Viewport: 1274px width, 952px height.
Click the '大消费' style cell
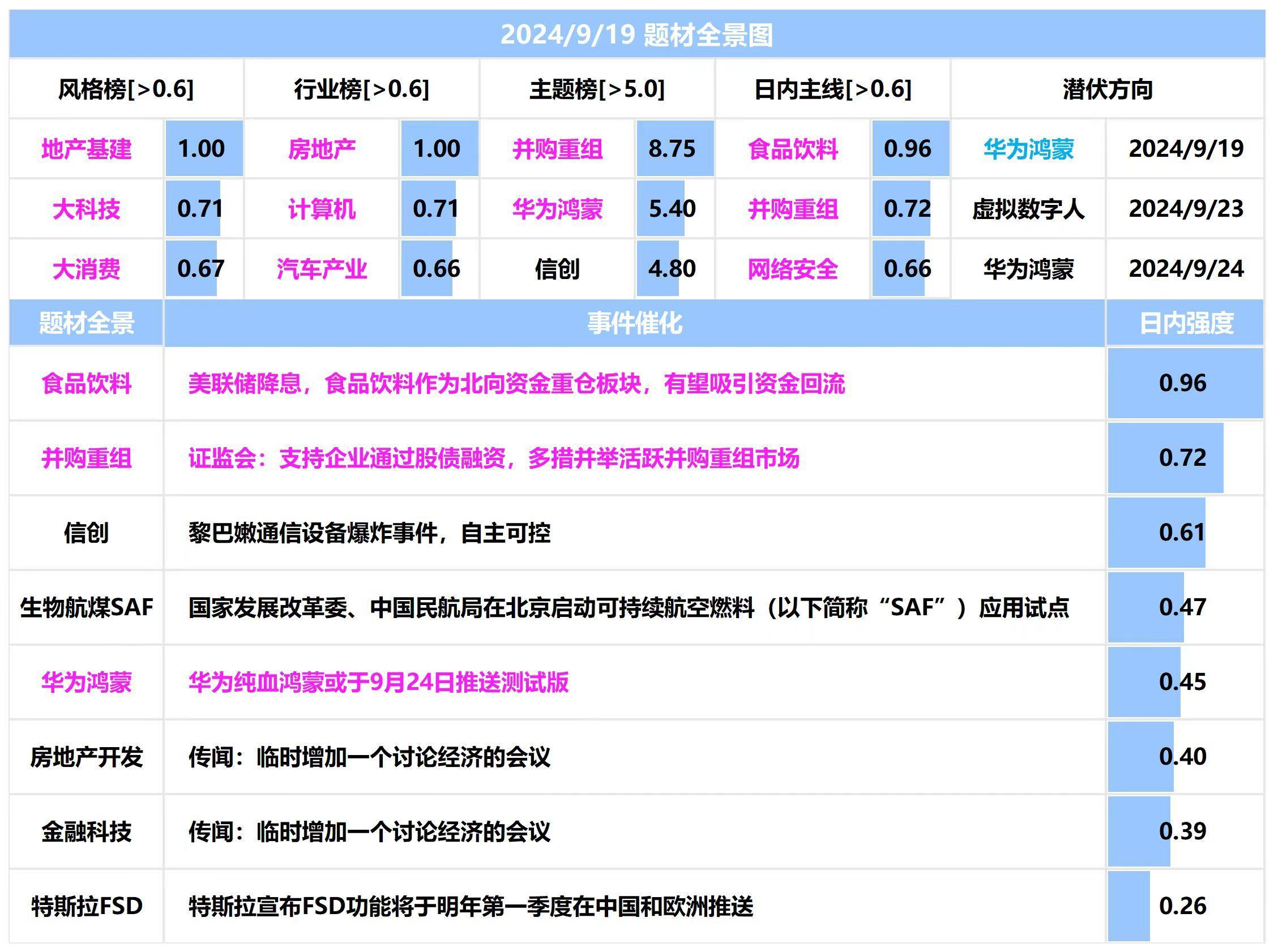(87, 269)
